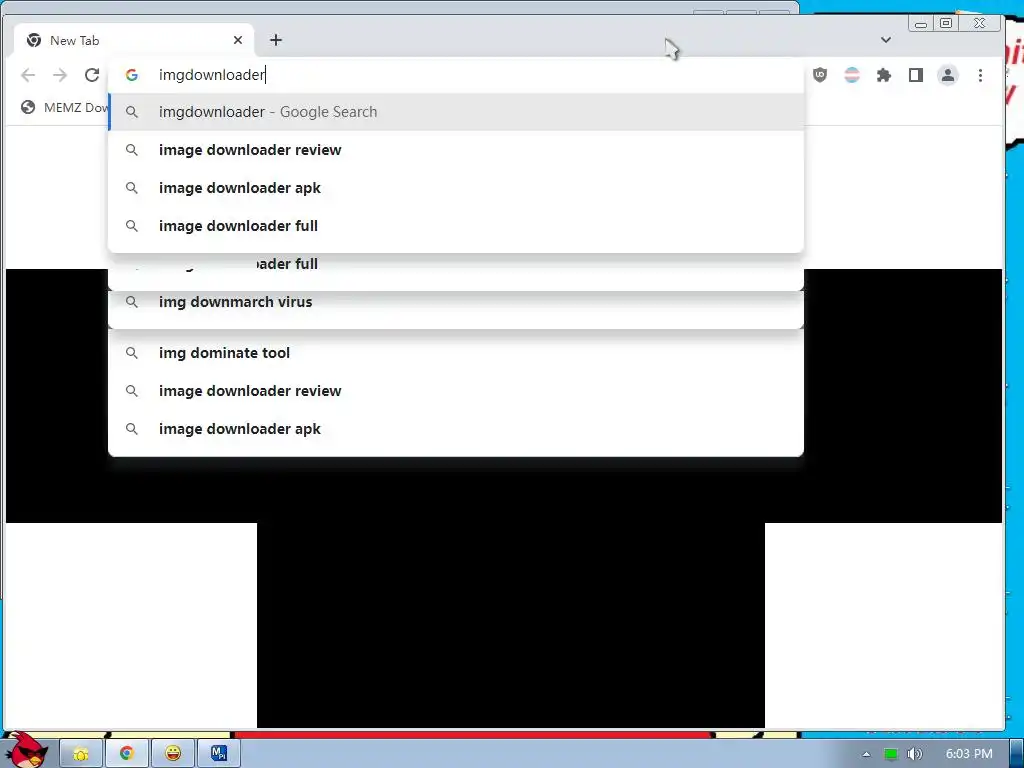Open the blue M taskbar app
Image resolution: width=1024 pixels, height=768 pixels.
[219, 754]
